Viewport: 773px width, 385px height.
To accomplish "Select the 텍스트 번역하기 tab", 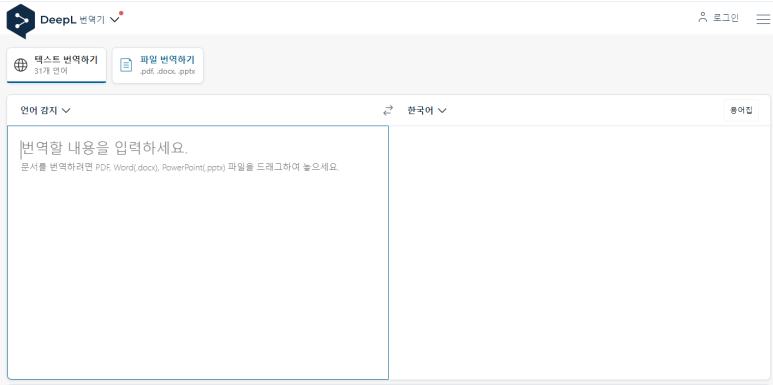I will point(56,65).
